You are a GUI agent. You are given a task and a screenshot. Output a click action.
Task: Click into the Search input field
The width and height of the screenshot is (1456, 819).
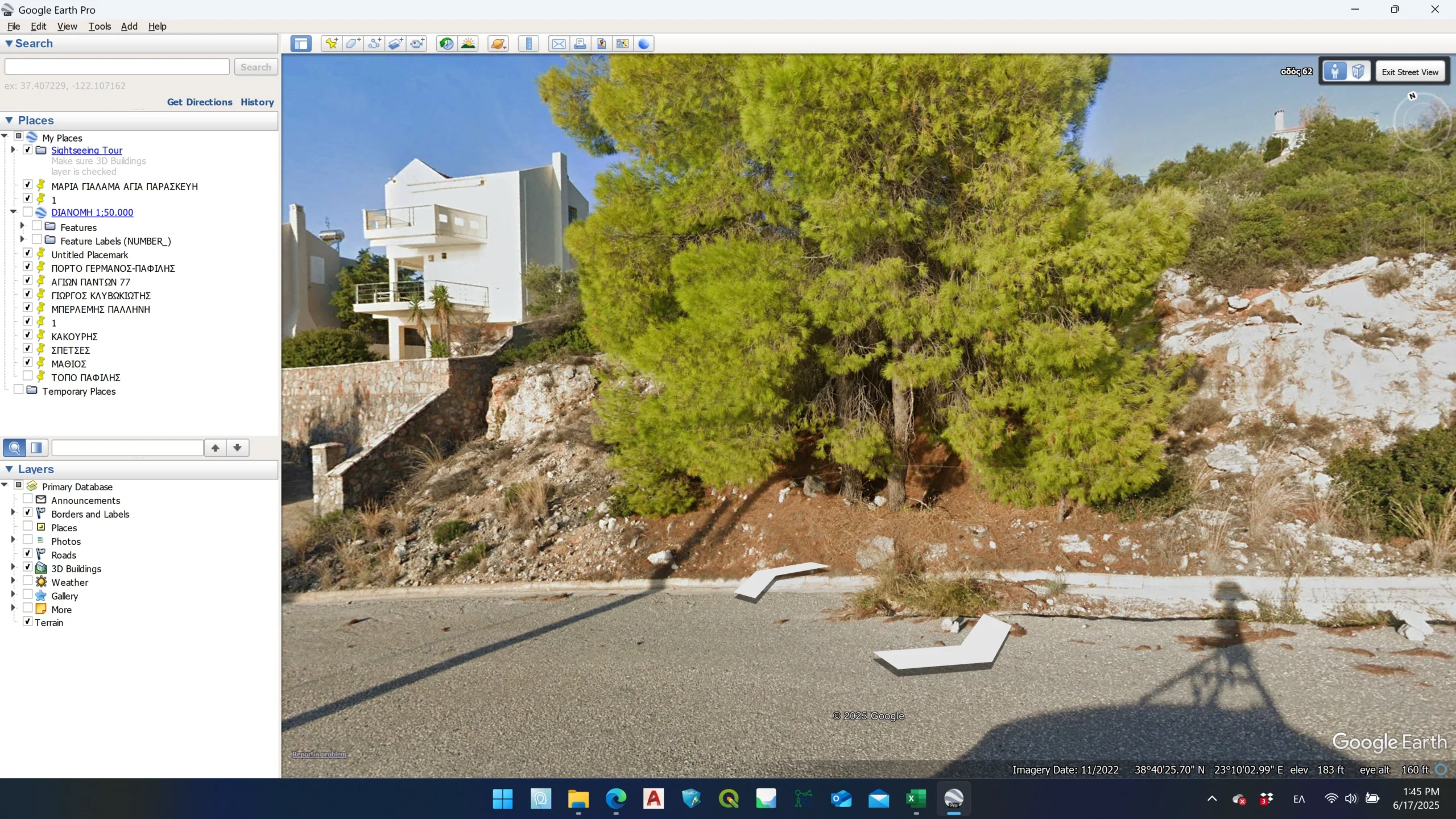(117, 67)
